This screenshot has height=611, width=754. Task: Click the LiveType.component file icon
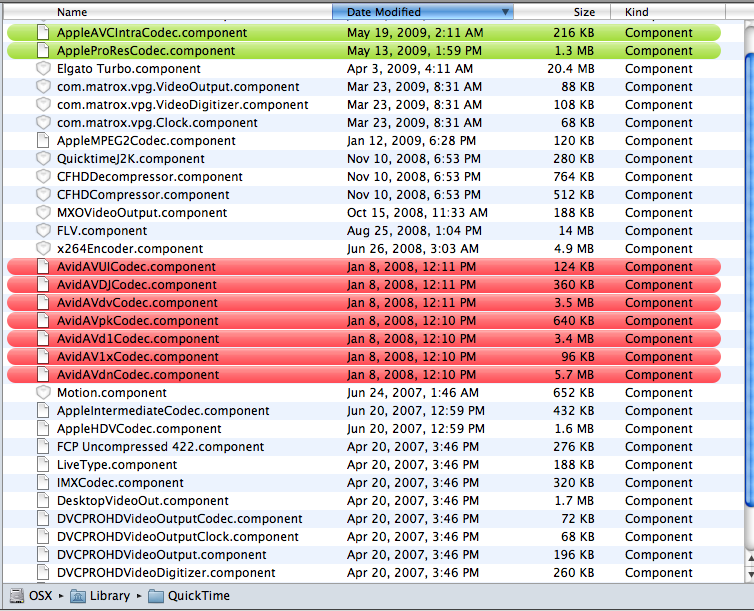[x=43, y=465]
